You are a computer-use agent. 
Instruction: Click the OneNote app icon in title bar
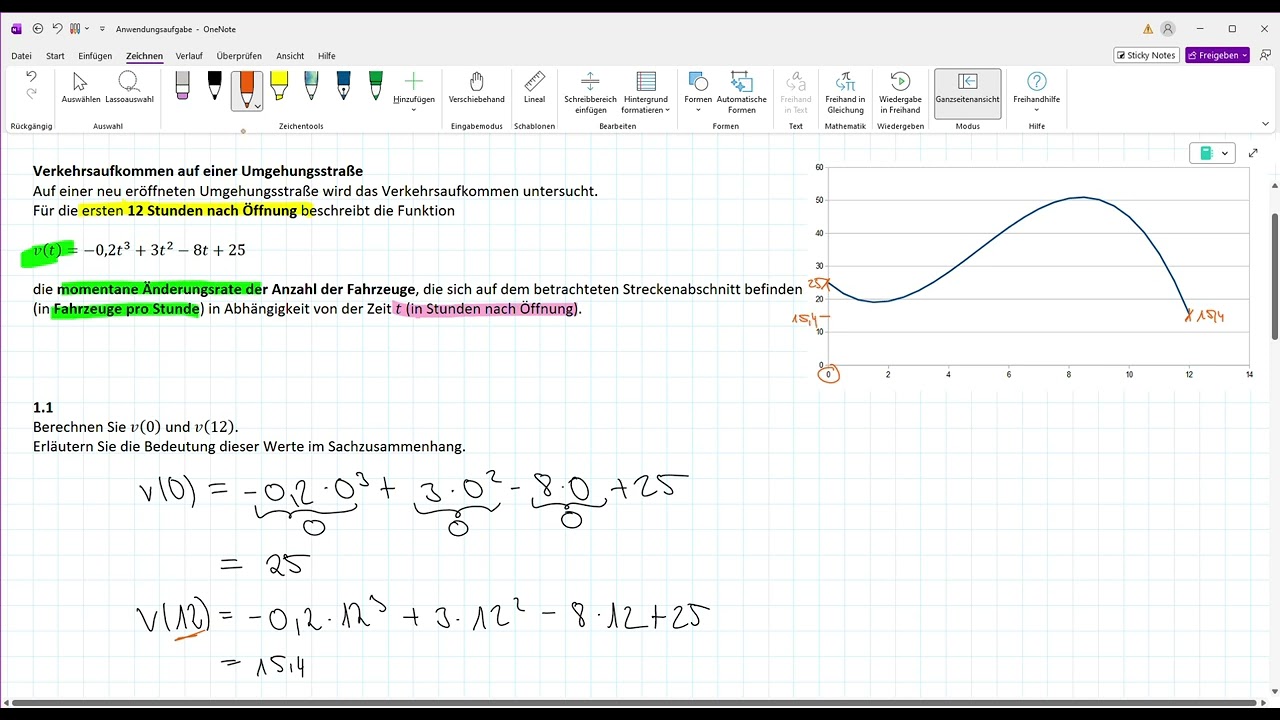(x=16, y=29)
